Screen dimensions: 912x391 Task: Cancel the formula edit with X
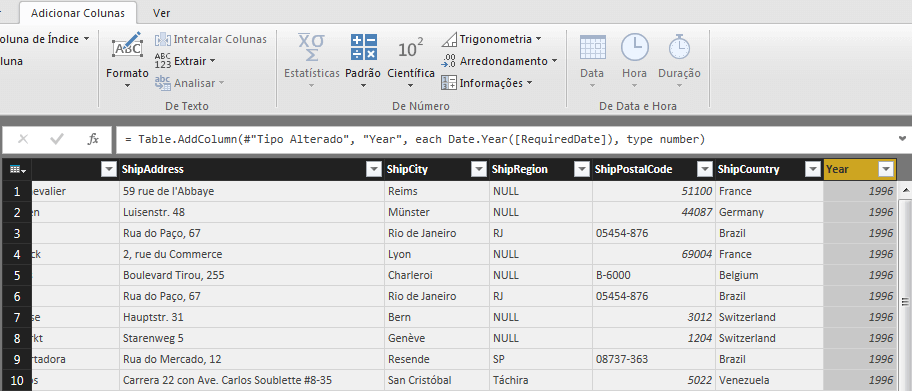23,139
